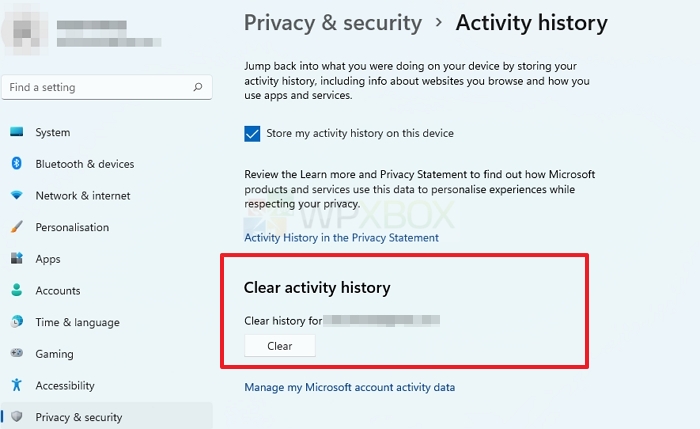The image size is (700, 429).
Task: Open Manage my Microsoft account activity data link
Action: click(350, 387)
